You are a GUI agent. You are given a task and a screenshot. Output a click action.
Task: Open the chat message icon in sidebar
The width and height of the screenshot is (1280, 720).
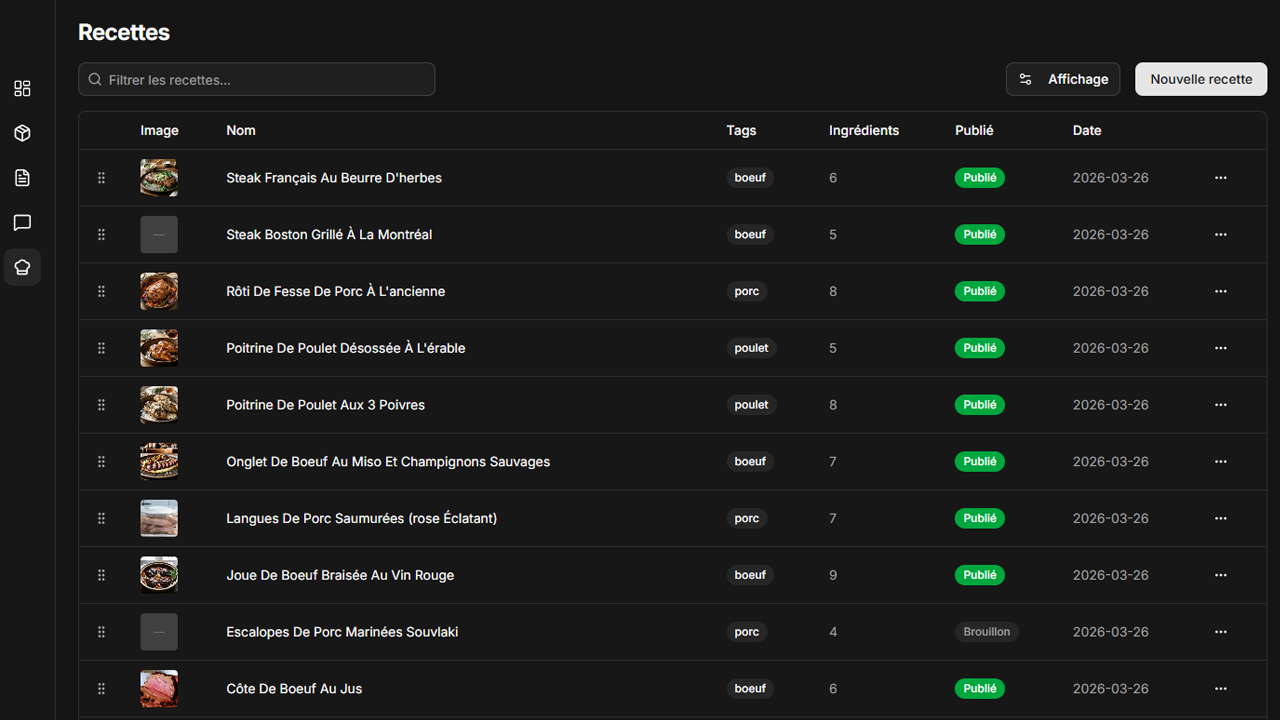coord(22,222)
